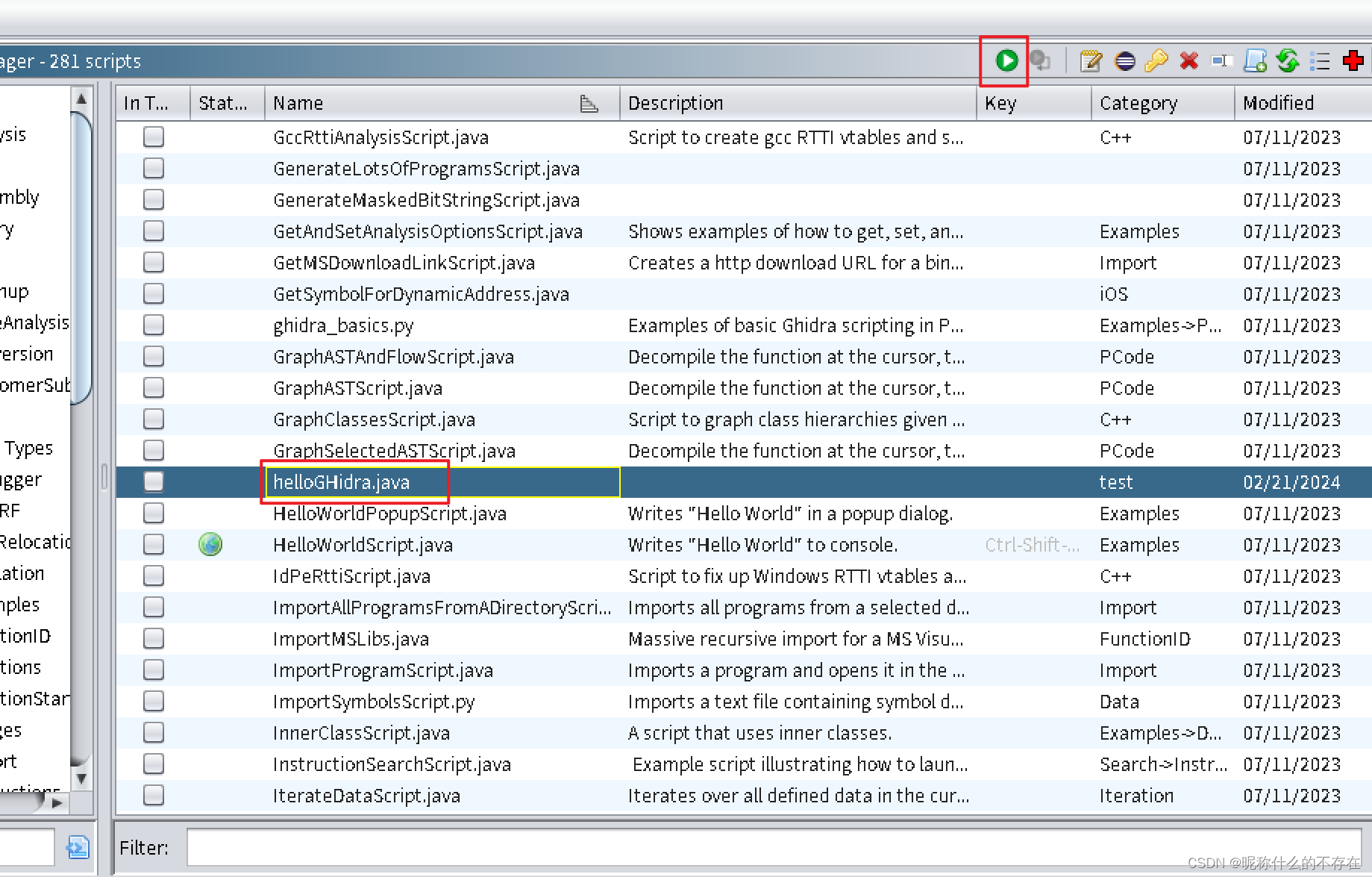Rename the selected script

1221,61
